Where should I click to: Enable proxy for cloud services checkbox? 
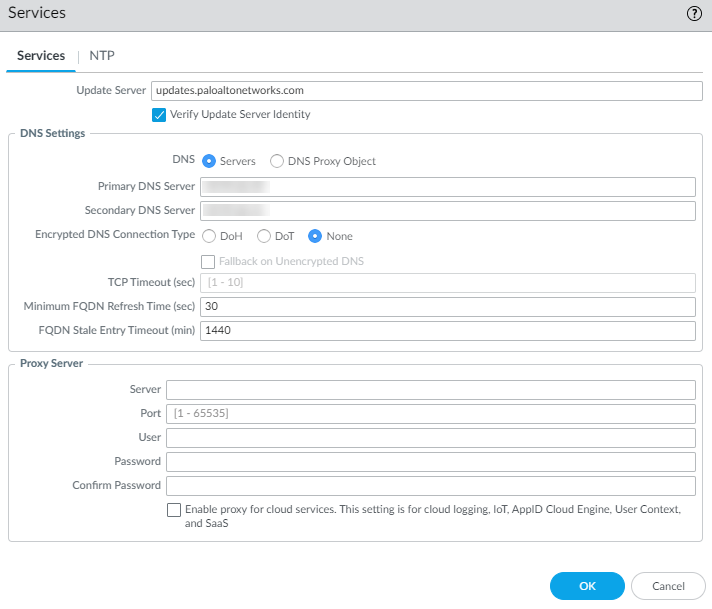[x=175, y=510]
